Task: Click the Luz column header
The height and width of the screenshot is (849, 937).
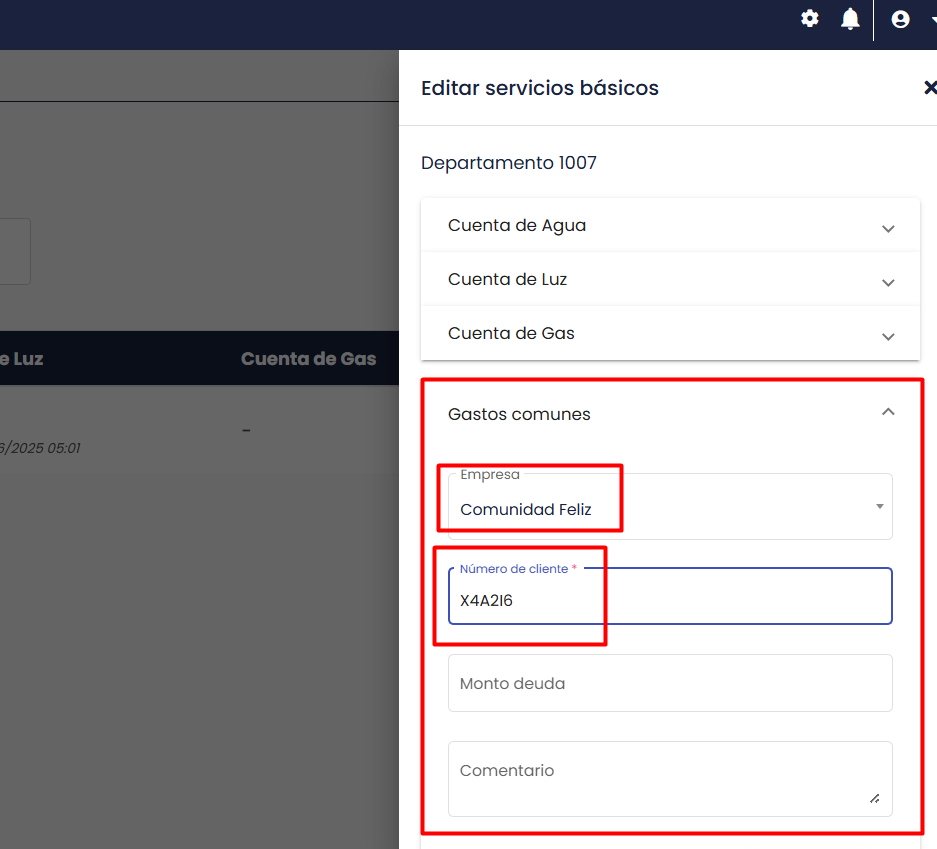Action: [22, 358]
